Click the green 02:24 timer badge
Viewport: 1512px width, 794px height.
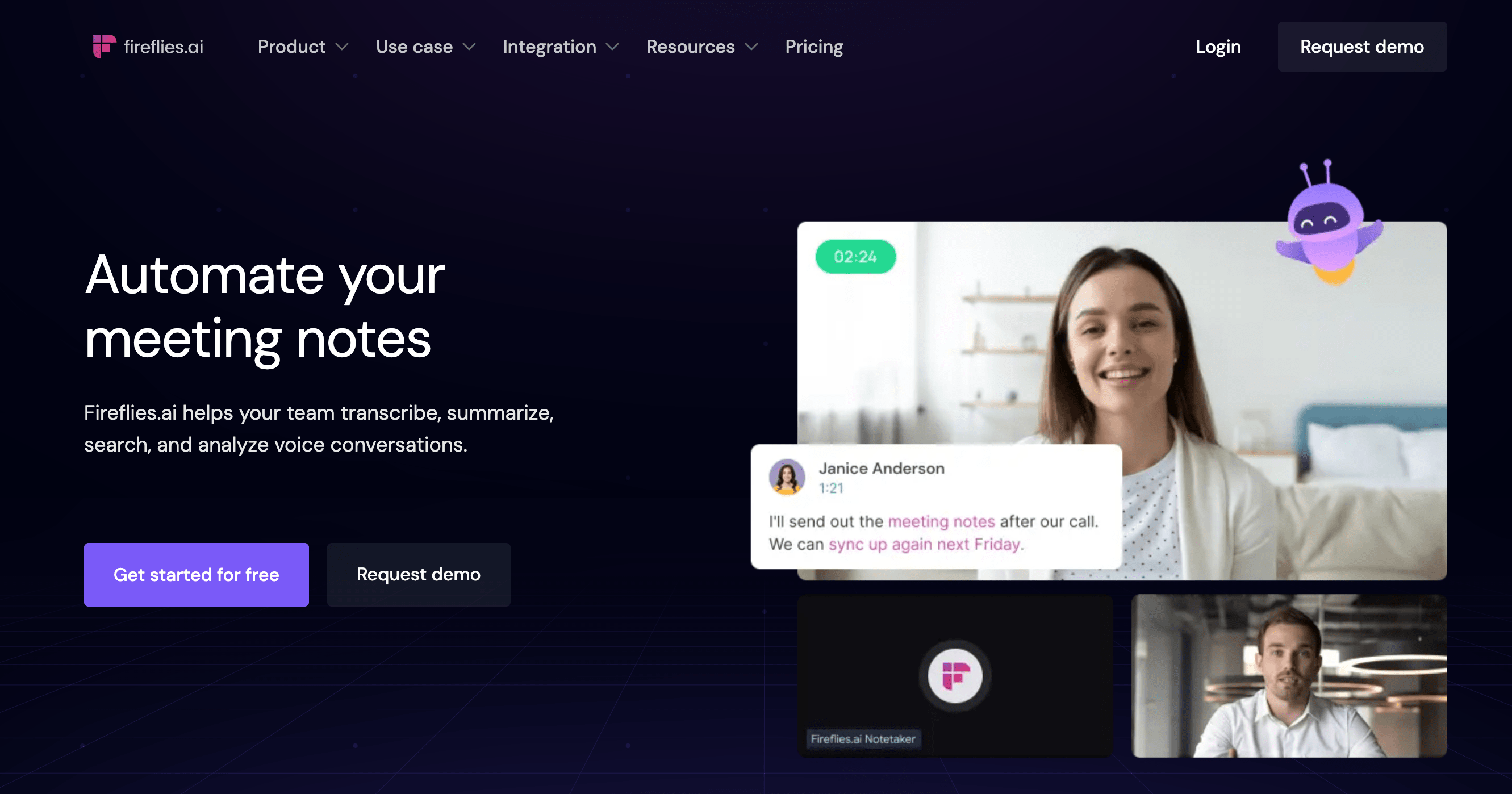(x=855, y=257)
